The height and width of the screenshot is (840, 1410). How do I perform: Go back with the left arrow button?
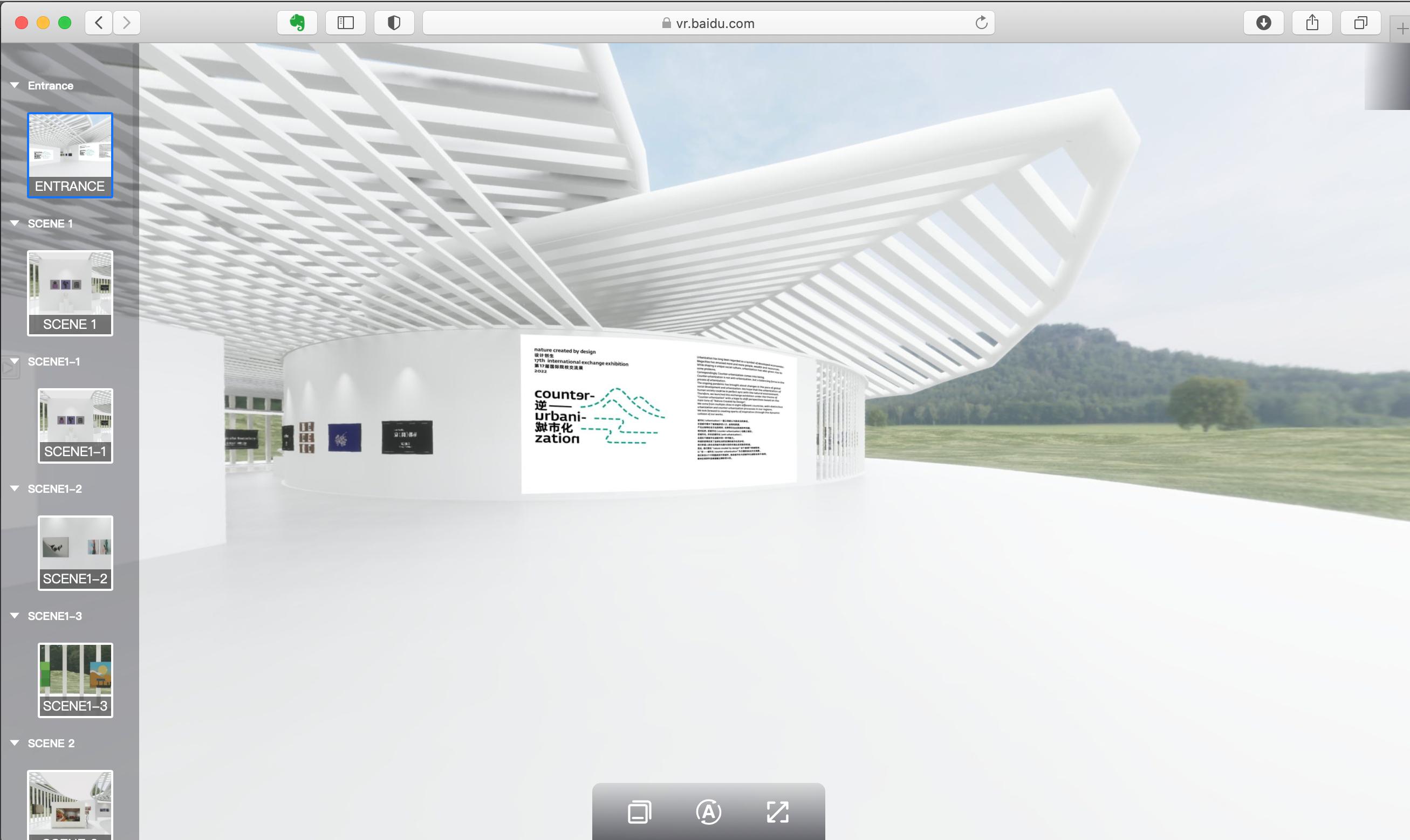[x=99, y=23]
